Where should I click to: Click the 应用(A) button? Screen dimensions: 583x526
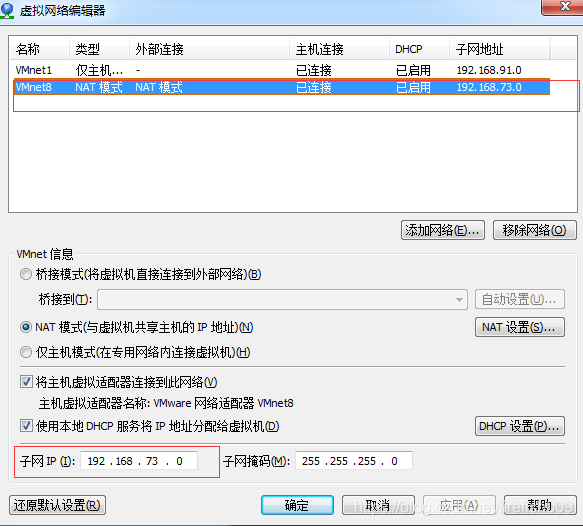pos(459,505)
